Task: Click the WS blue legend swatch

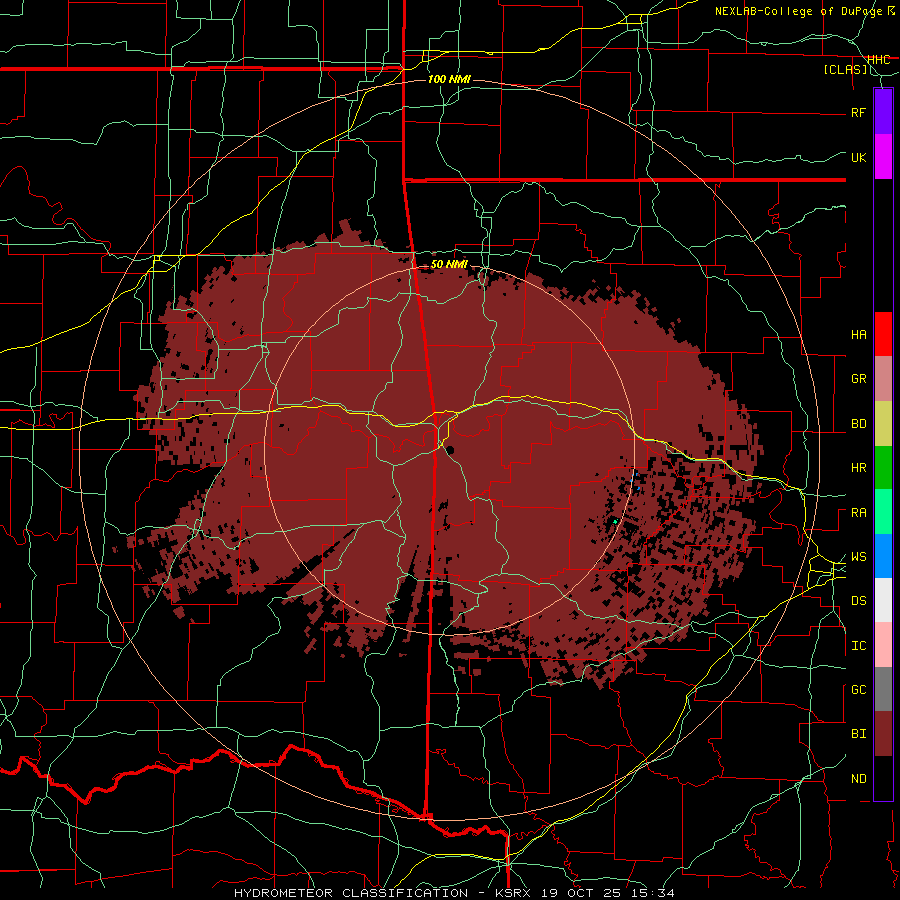Action: point(883,556)
